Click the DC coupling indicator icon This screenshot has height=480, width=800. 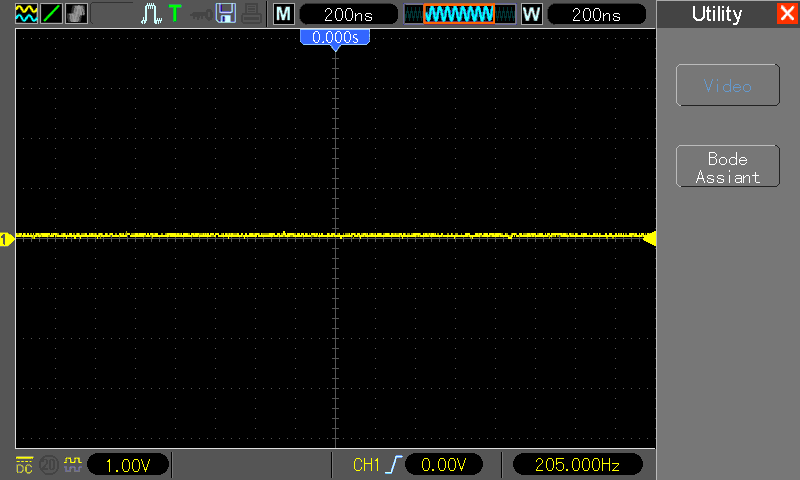click(24, 465)
